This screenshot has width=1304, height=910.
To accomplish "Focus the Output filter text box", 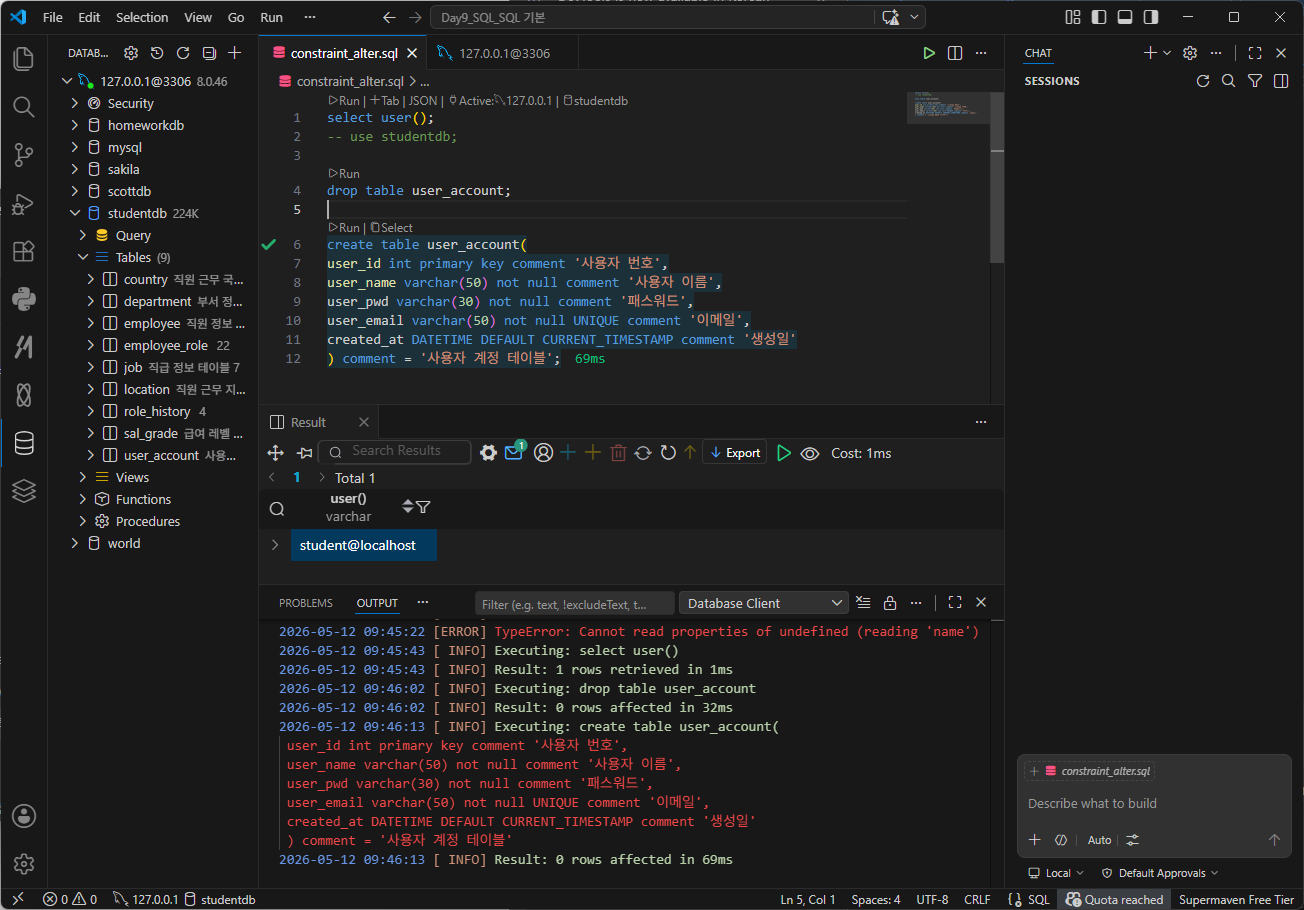I will (x=574, y=603).
